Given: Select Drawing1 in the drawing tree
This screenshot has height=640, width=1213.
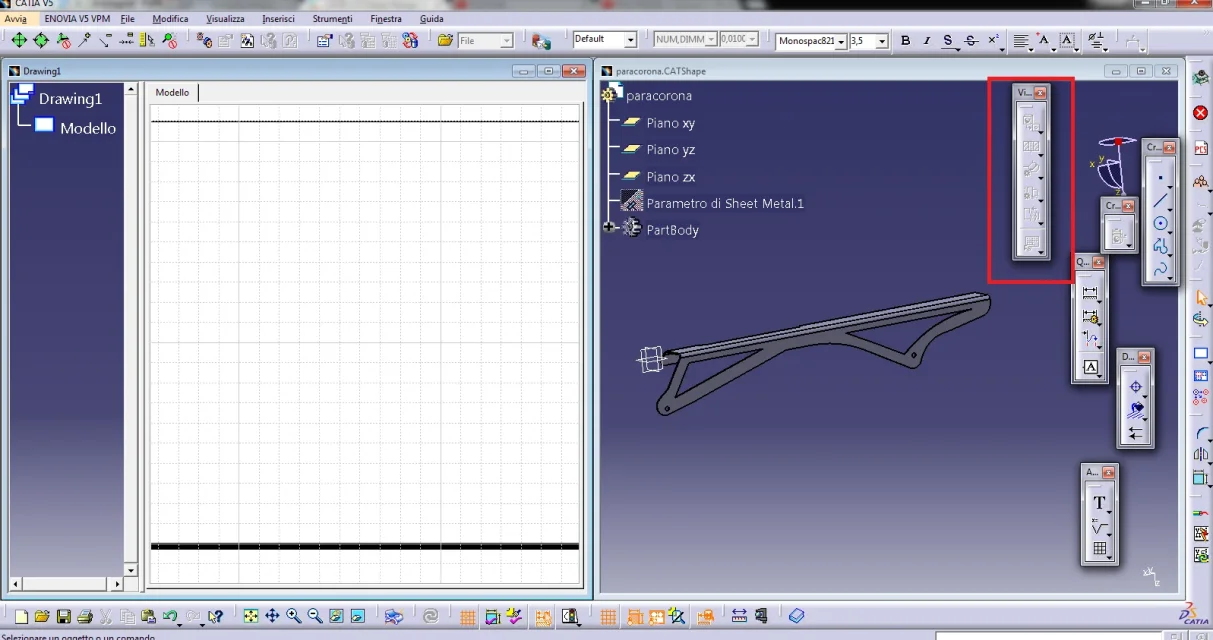Looking at the screenshot, I should [71, 98].
